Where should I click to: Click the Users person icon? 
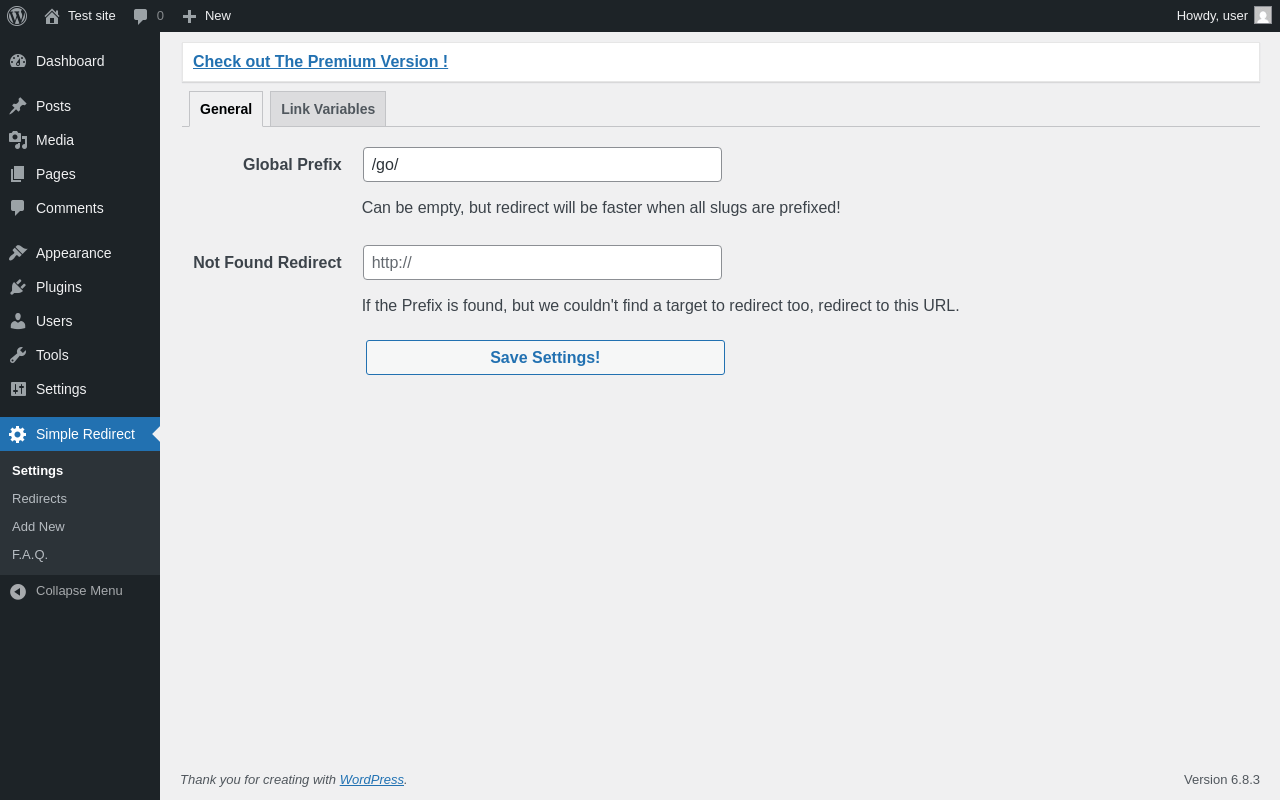18,321
